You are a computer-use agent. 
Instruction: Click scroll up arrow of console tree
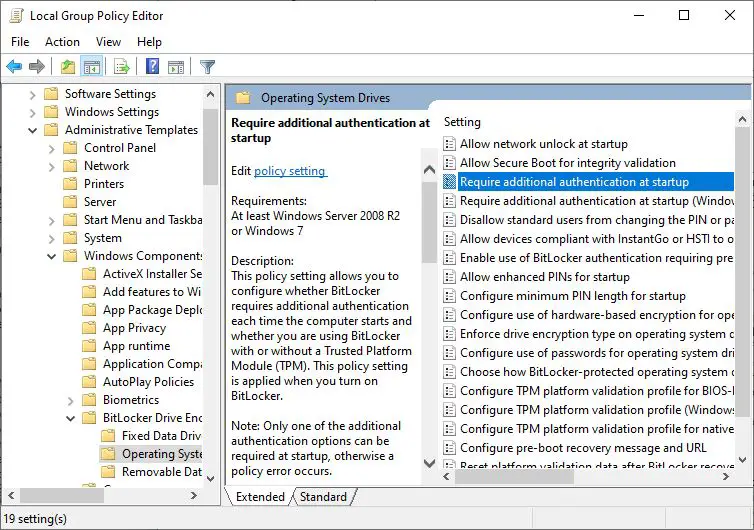(210, 94)
